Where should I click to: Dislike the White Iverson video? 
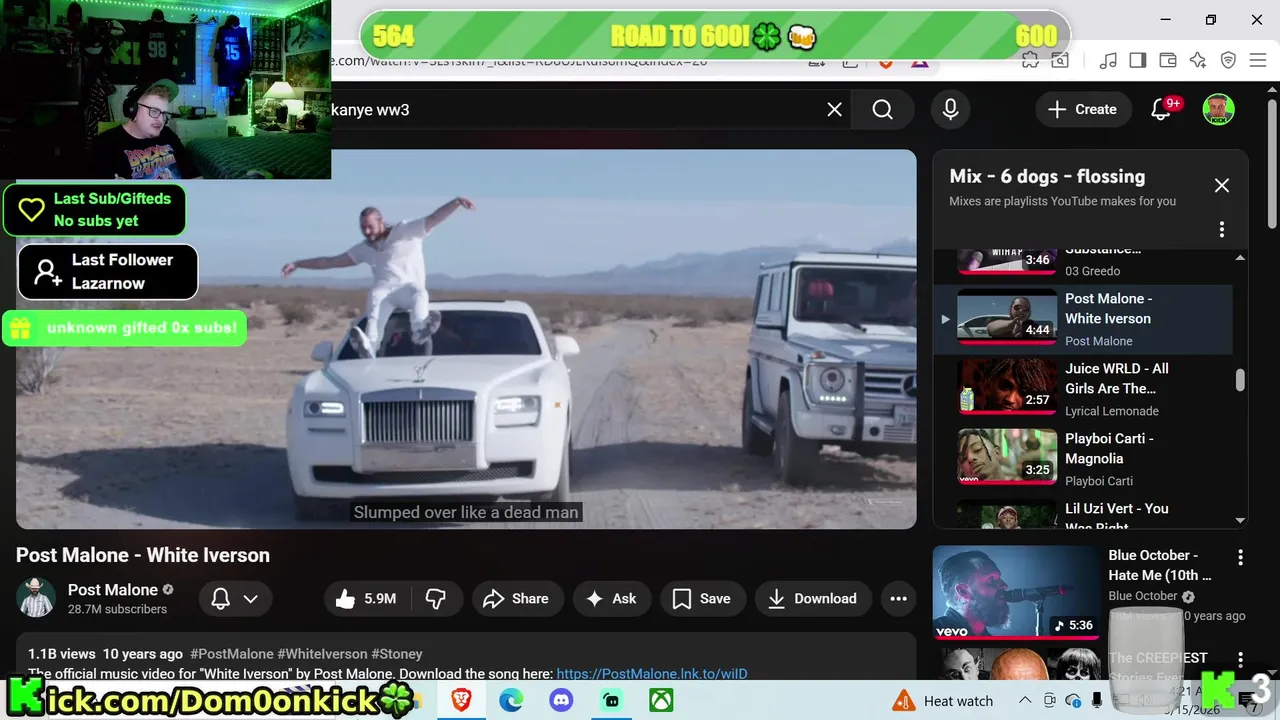pos(436,599)
